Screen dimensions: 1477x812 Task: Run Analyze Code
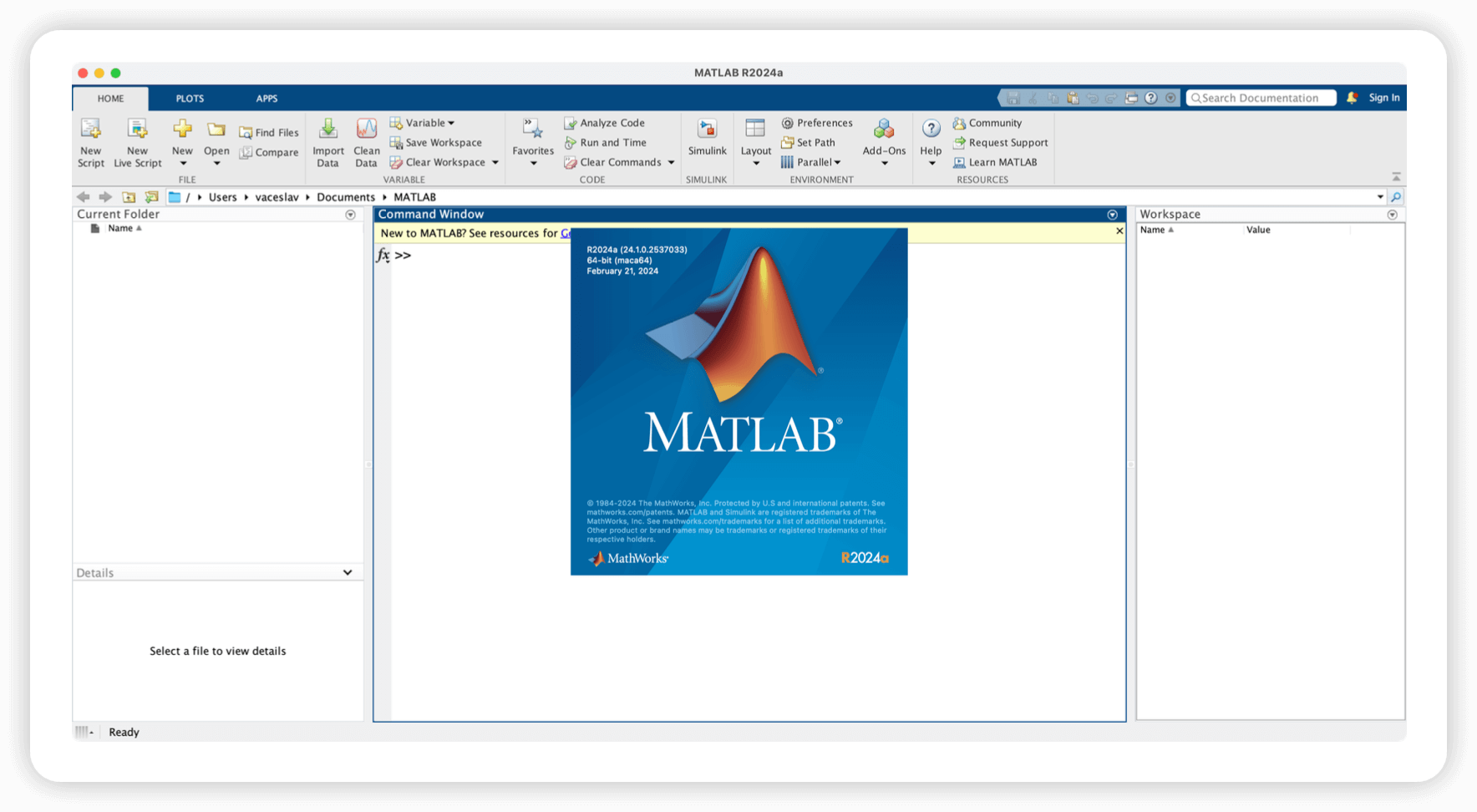[604, 123]
